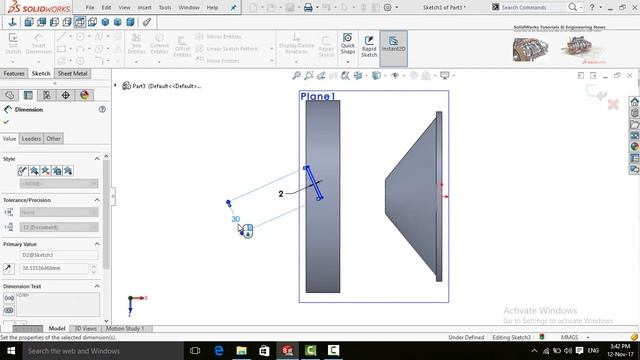Open the ConfigurationManager tab icon
Image resolution: width=640 pixels, height=360 pixels.
tap(47, 95)
